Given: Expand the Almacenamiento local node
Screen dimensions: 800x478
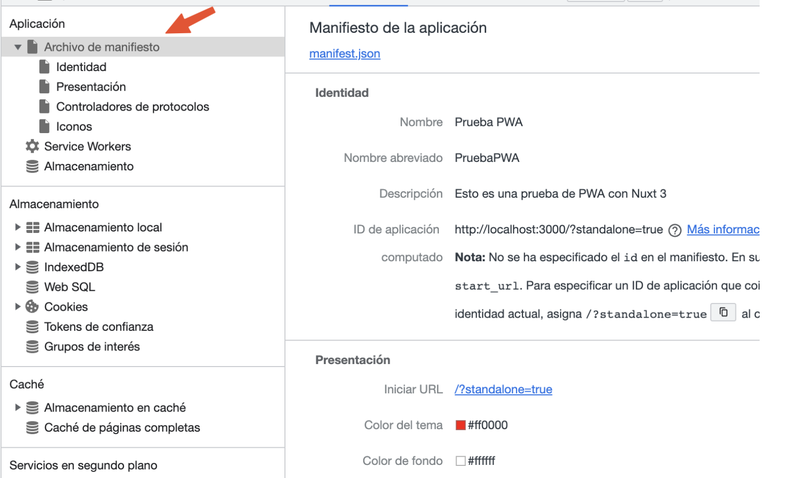Looking at the screenshot, I should point(17,227).
